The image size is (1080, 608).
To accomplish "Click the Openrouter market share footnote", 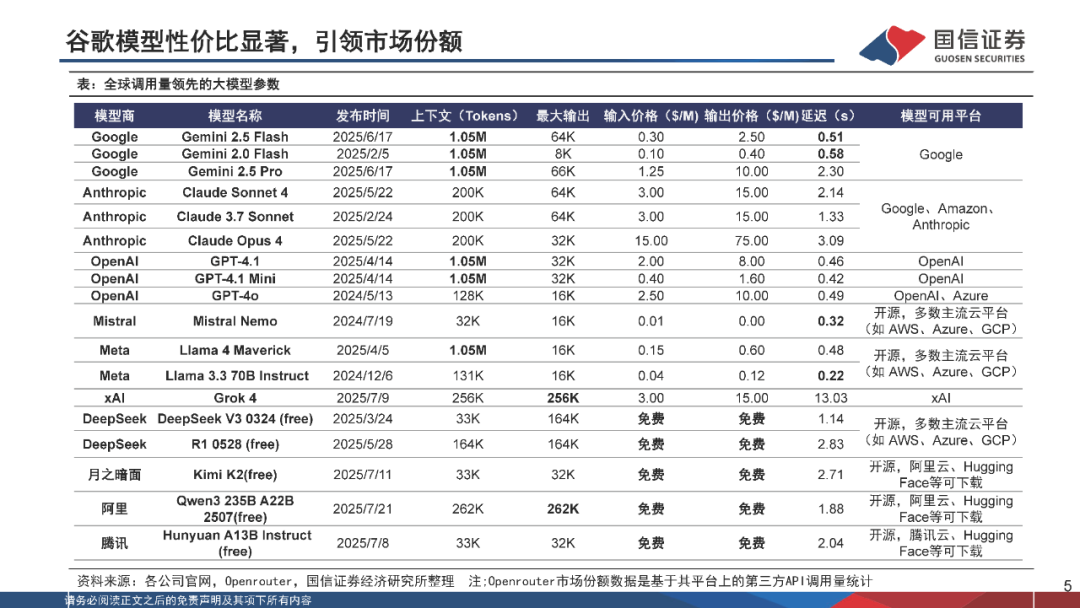I will [x=670, y=581].
